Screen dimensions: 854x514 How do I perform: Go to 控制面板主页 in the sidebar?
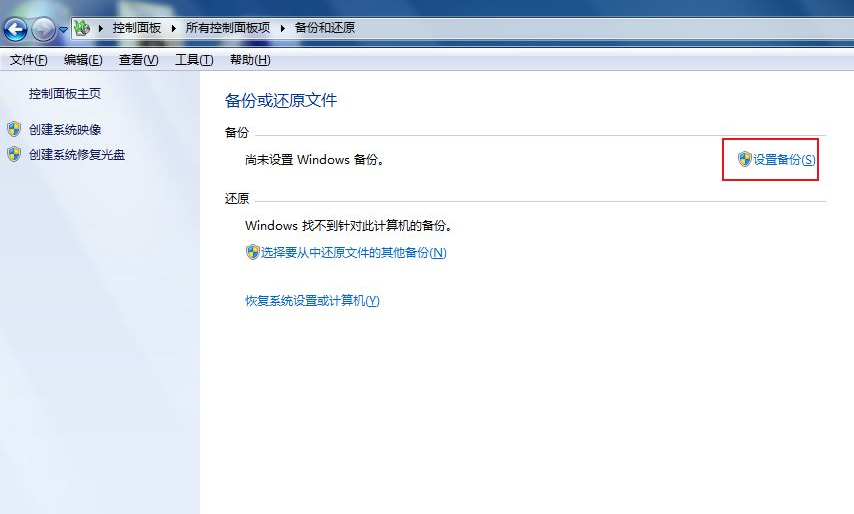click(65, 94)
